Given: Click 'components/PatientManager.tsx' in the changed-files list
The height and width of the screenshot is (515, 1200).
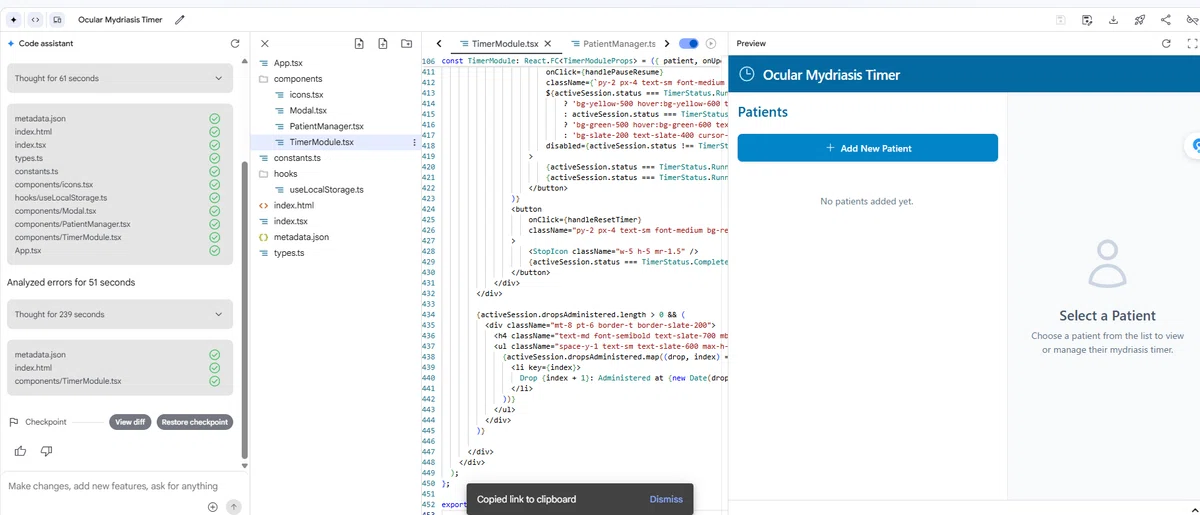Looking at the screenshot, I should [73, 224].
